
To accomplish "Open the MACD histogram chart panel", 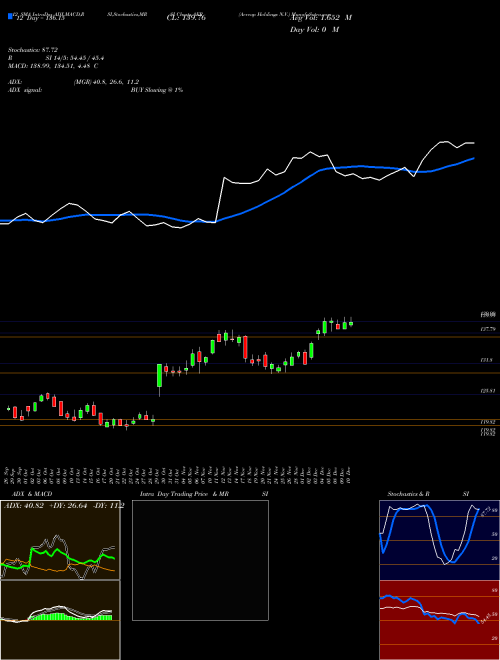I will pyautogui.click(x=60, y=620).
